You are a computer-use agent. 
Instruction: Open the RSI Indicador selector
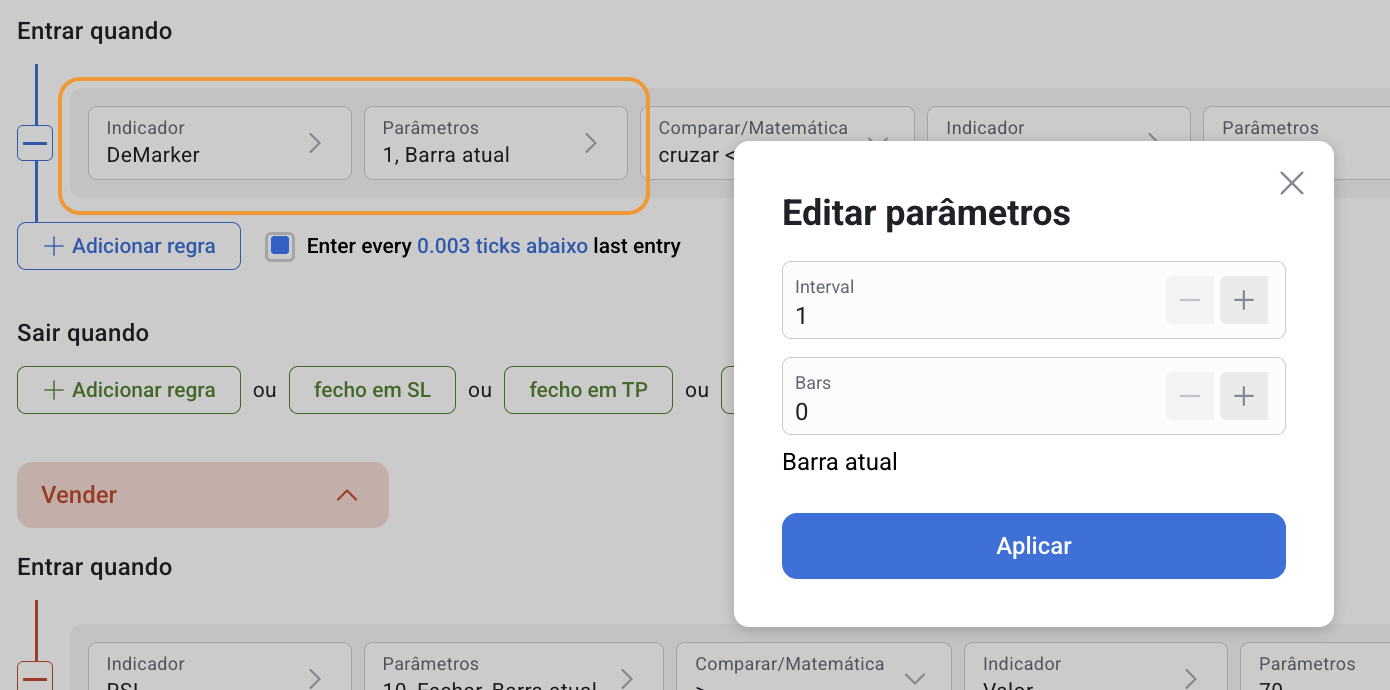point(220,667)
